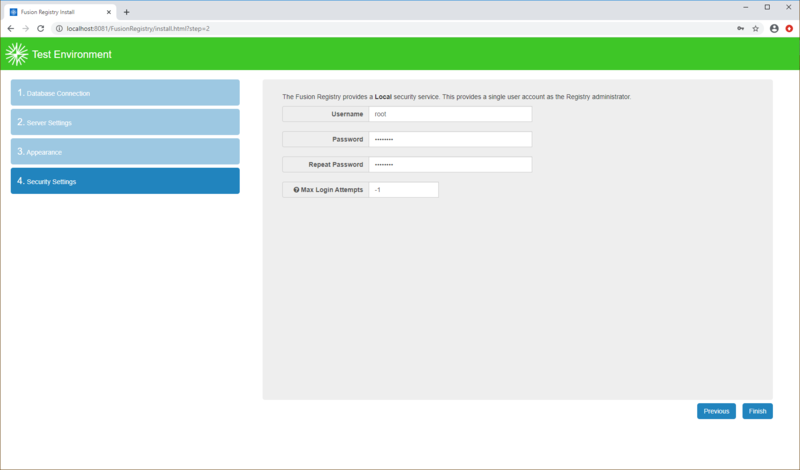The image size is (800, 470).
Task: Reload the Fusion Registry install page
Action: pyautogui.click(x=40, y=29)
